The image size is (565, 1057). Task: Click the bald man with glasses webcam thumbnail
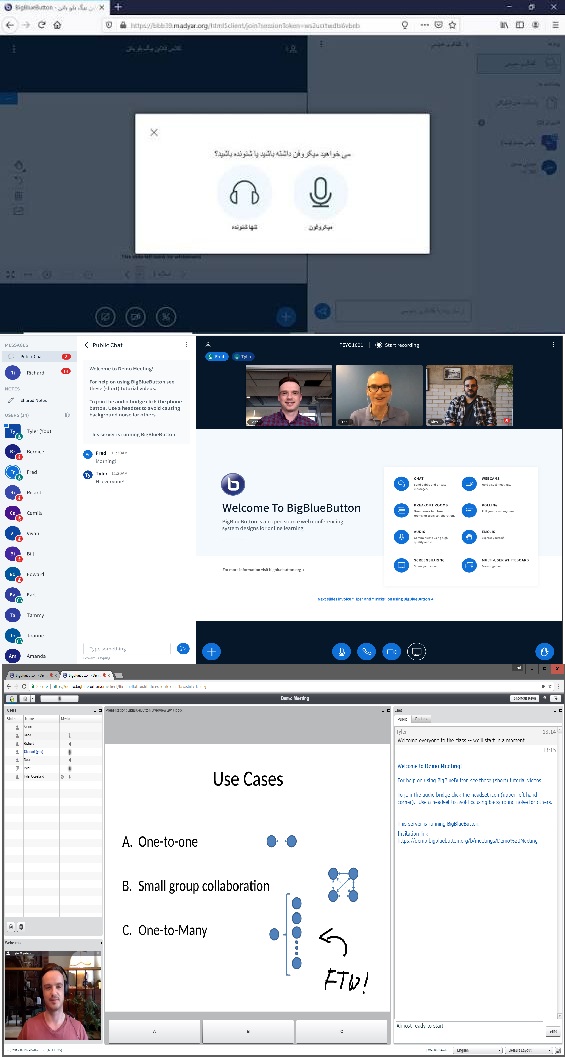[x=379, y=396]
